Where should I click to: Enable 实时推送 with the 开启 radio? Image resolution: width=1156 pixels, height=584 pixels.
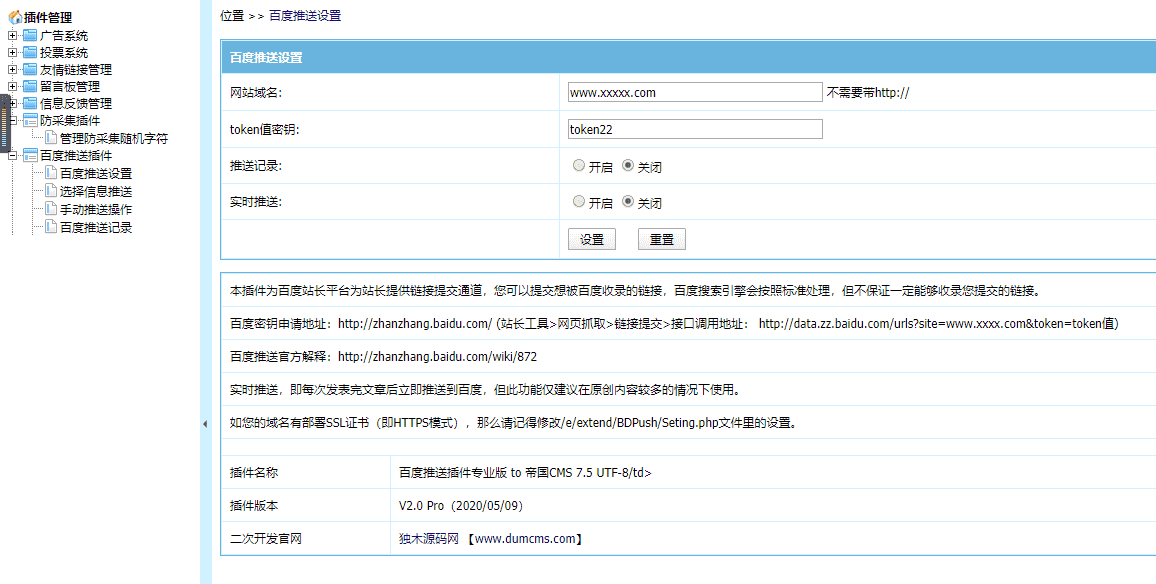[x=579, y=201]
